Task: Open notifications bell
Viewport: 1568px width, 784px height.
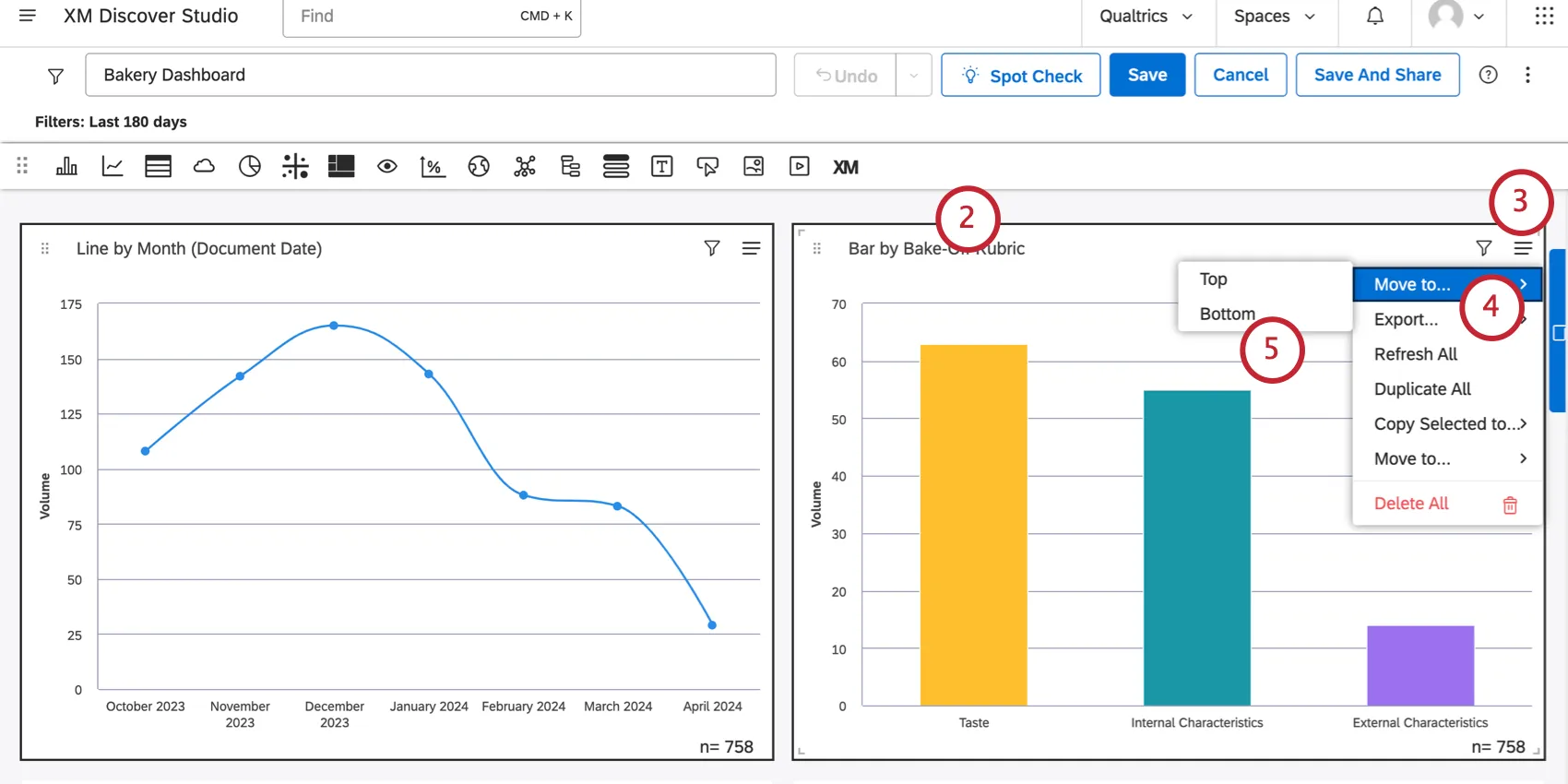Action: [x=1374, y=17]
